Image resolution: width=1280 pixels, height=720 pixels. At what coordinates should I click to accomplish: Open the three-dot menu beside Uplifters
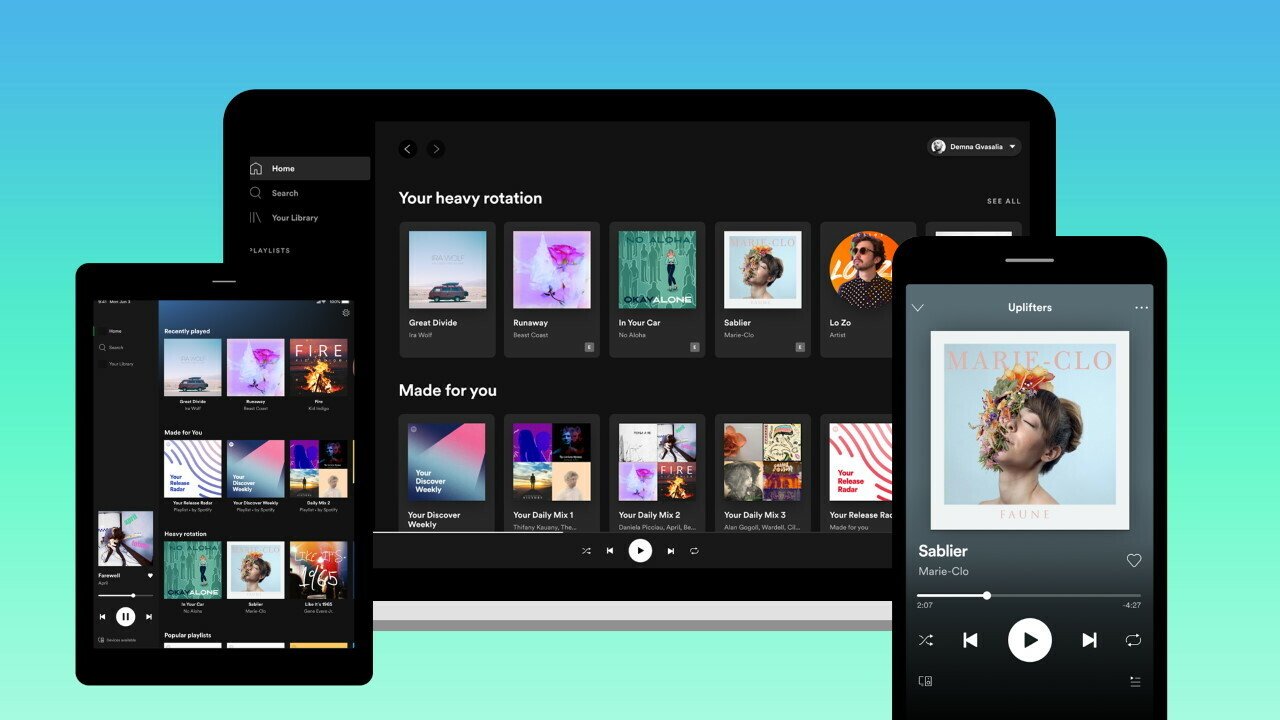(1141, 308)
